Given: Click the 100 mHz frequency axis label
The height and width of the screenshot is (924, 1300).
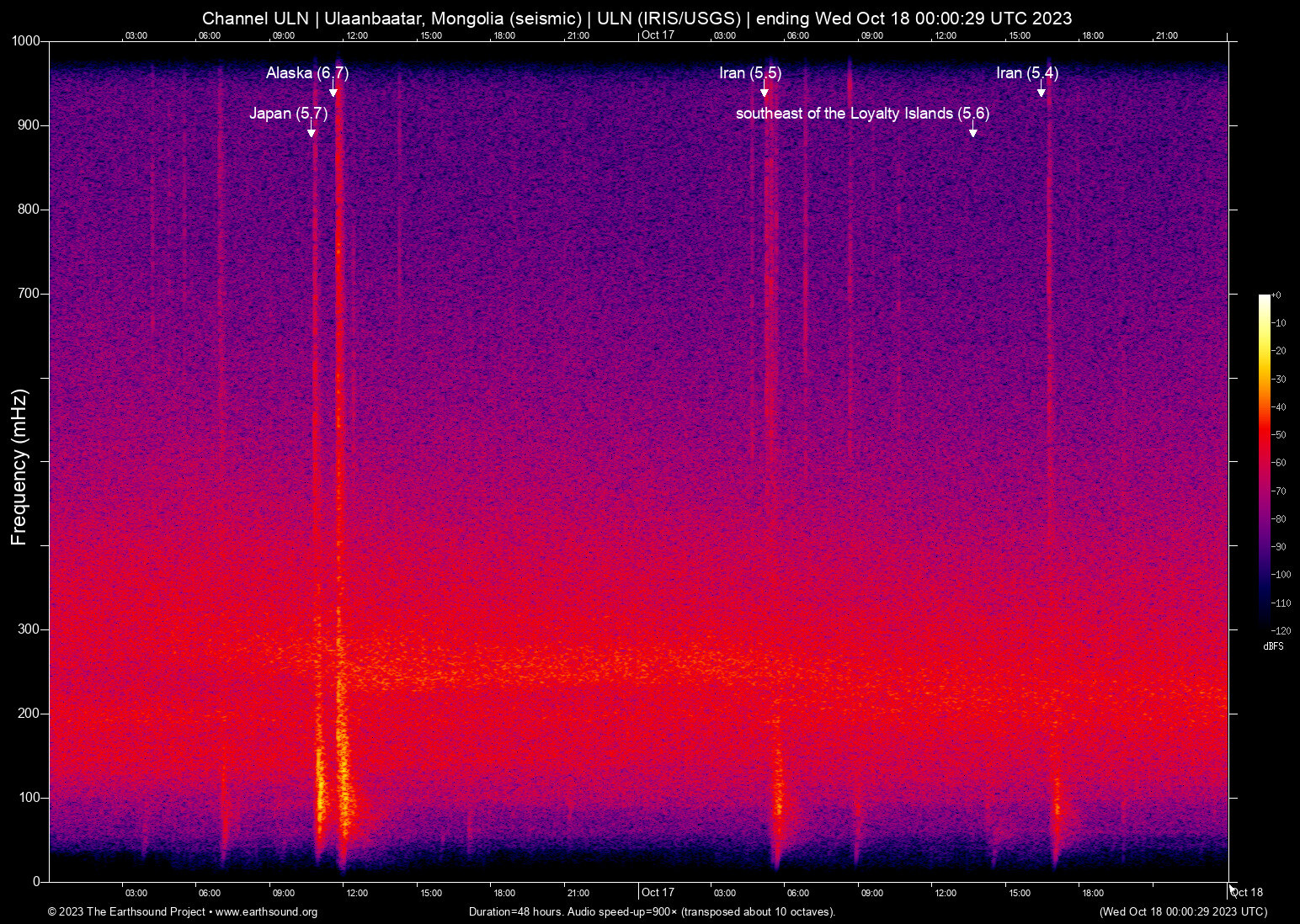Looking at the screenshot, I should click(29, 798).
